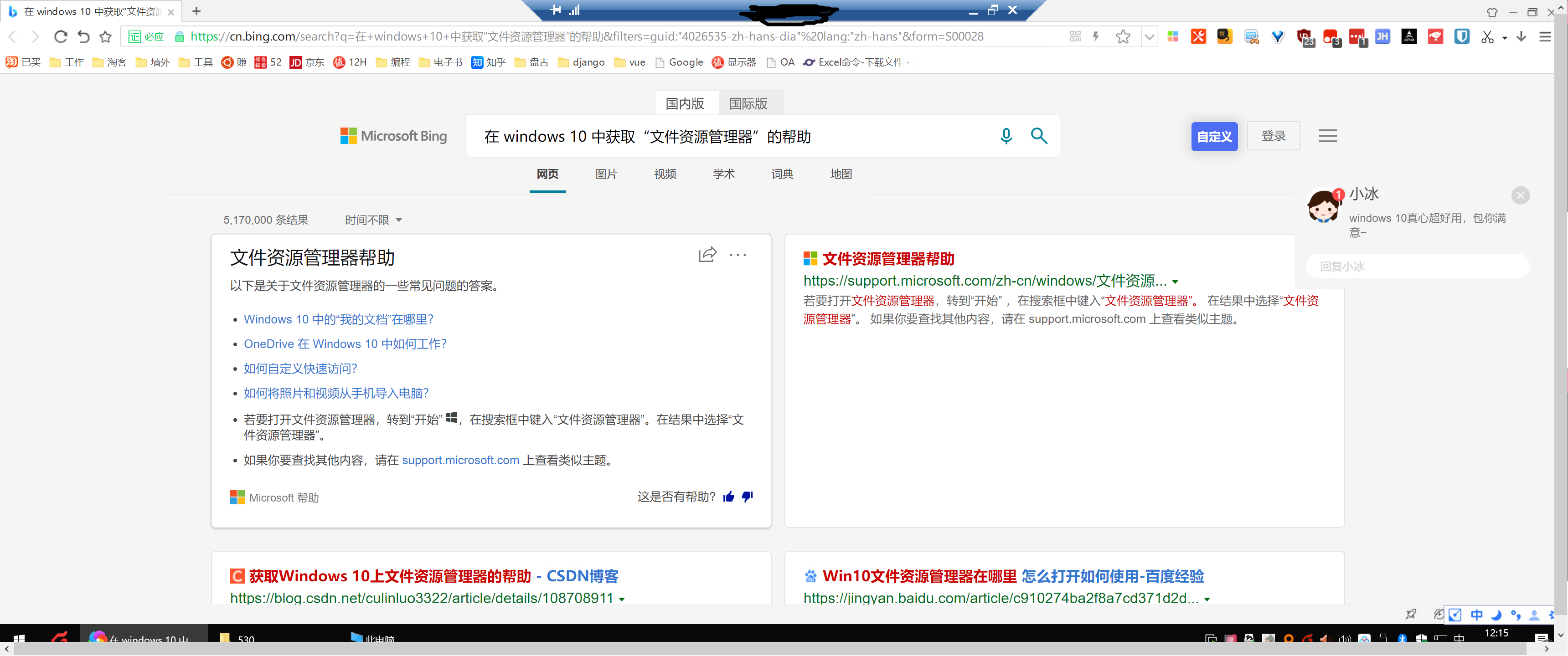Click the bookmark star in address bar

(1122, 36)
